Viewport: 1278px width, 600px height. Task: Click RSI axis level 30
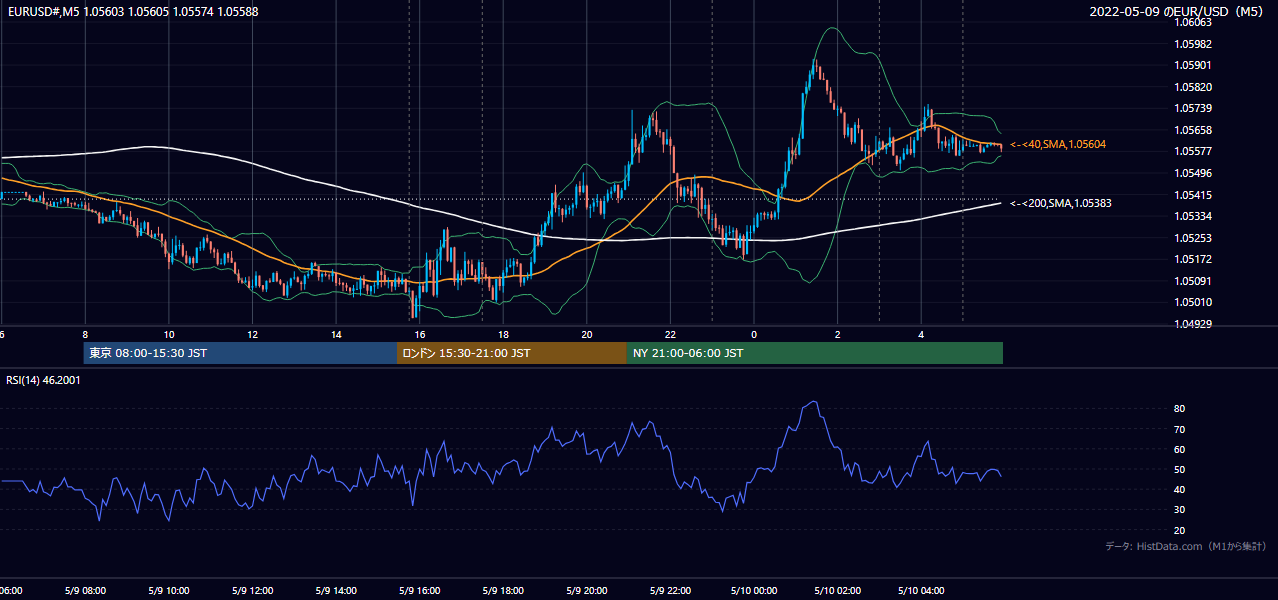click(1180, 509)
